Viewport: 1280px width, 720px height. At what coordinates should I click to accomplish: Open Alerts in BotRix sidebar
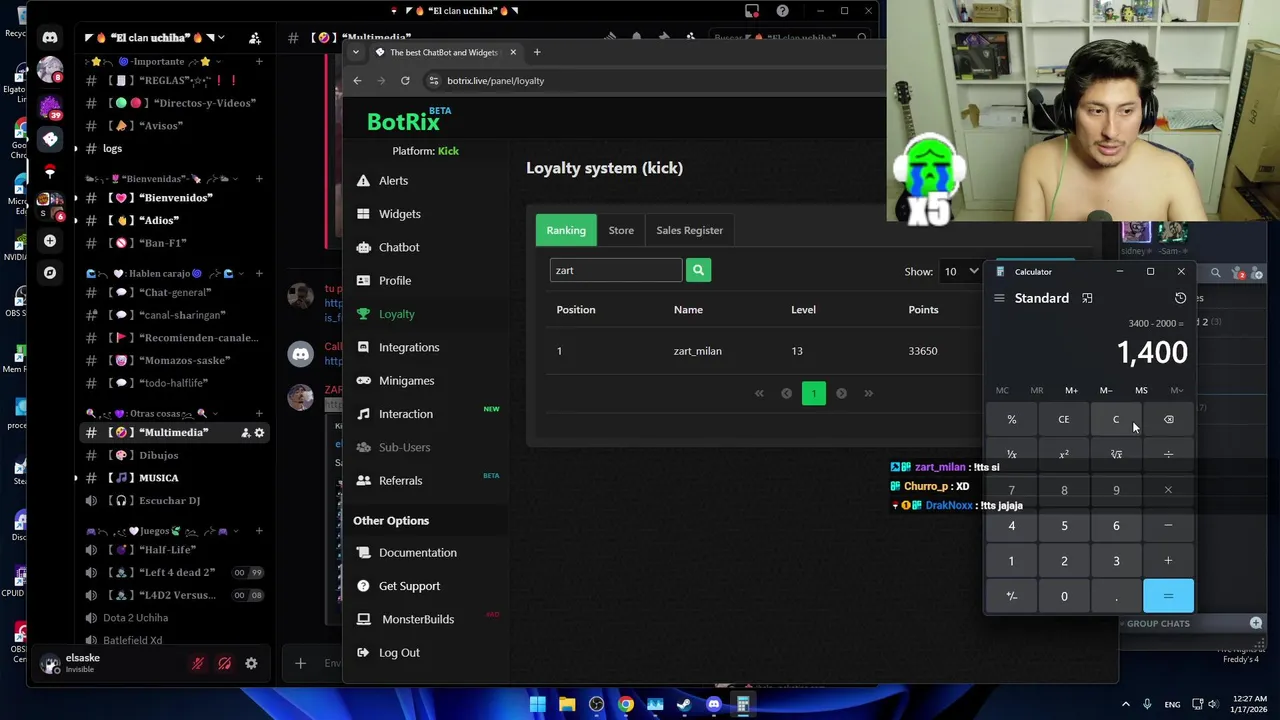point(393,181)
